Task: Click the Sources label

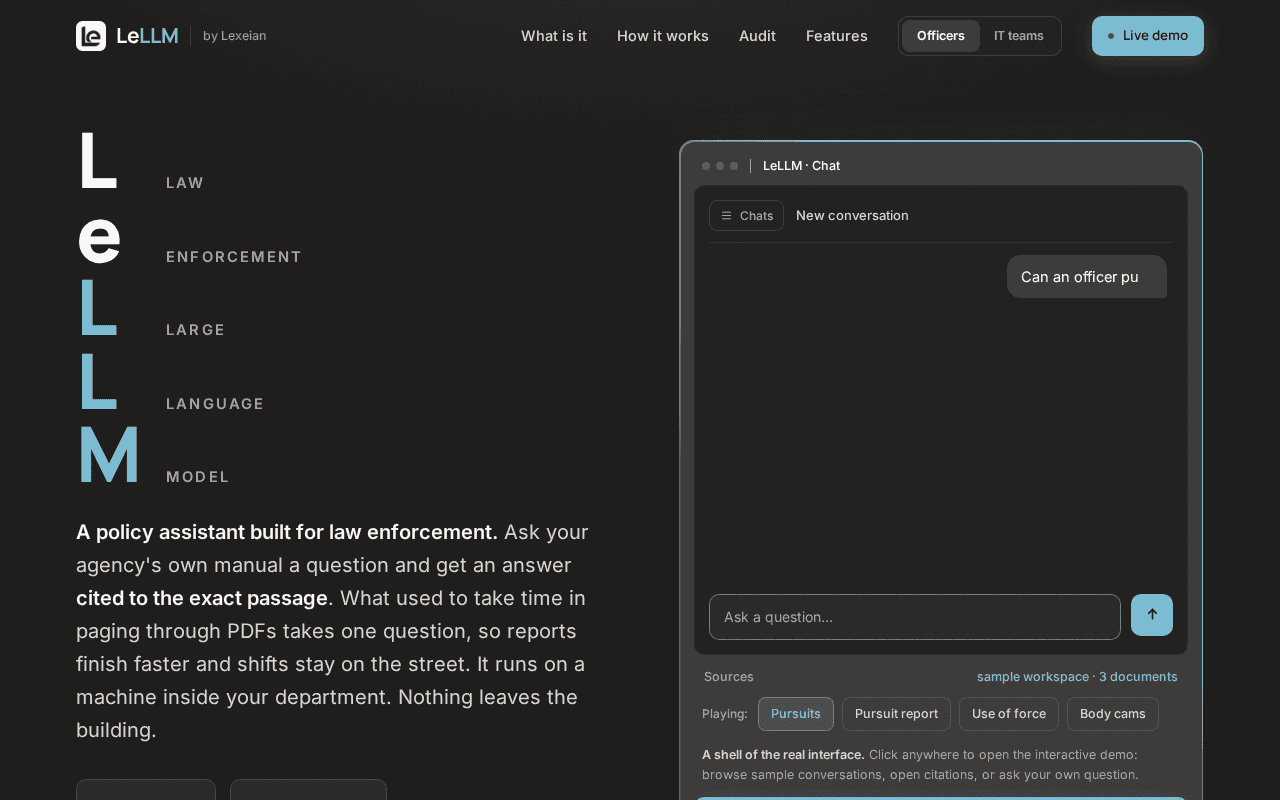Action: [x=729, y=677]
